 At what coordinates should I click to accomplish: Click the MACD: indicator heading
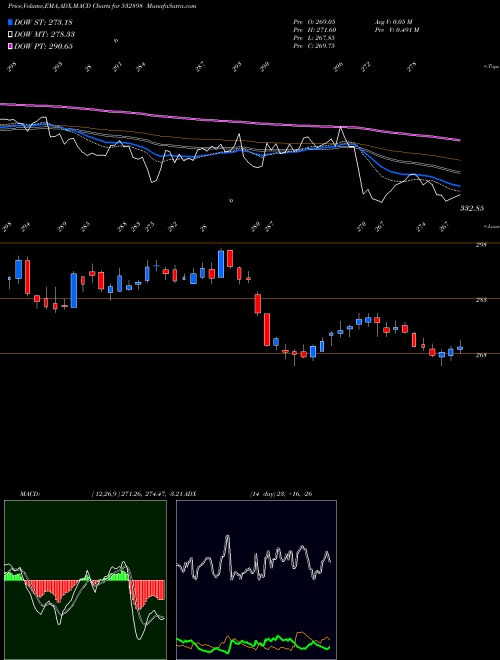29,493
